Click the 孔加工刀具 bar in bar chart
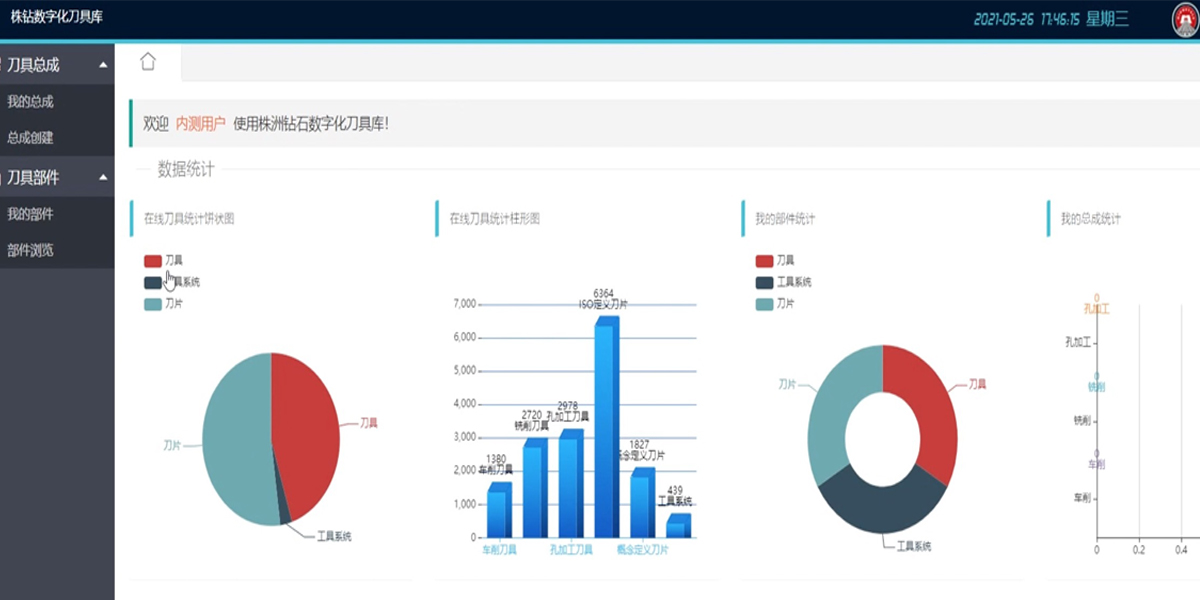The width and height of the screenshot is (1200, 600). coord(570,485)
